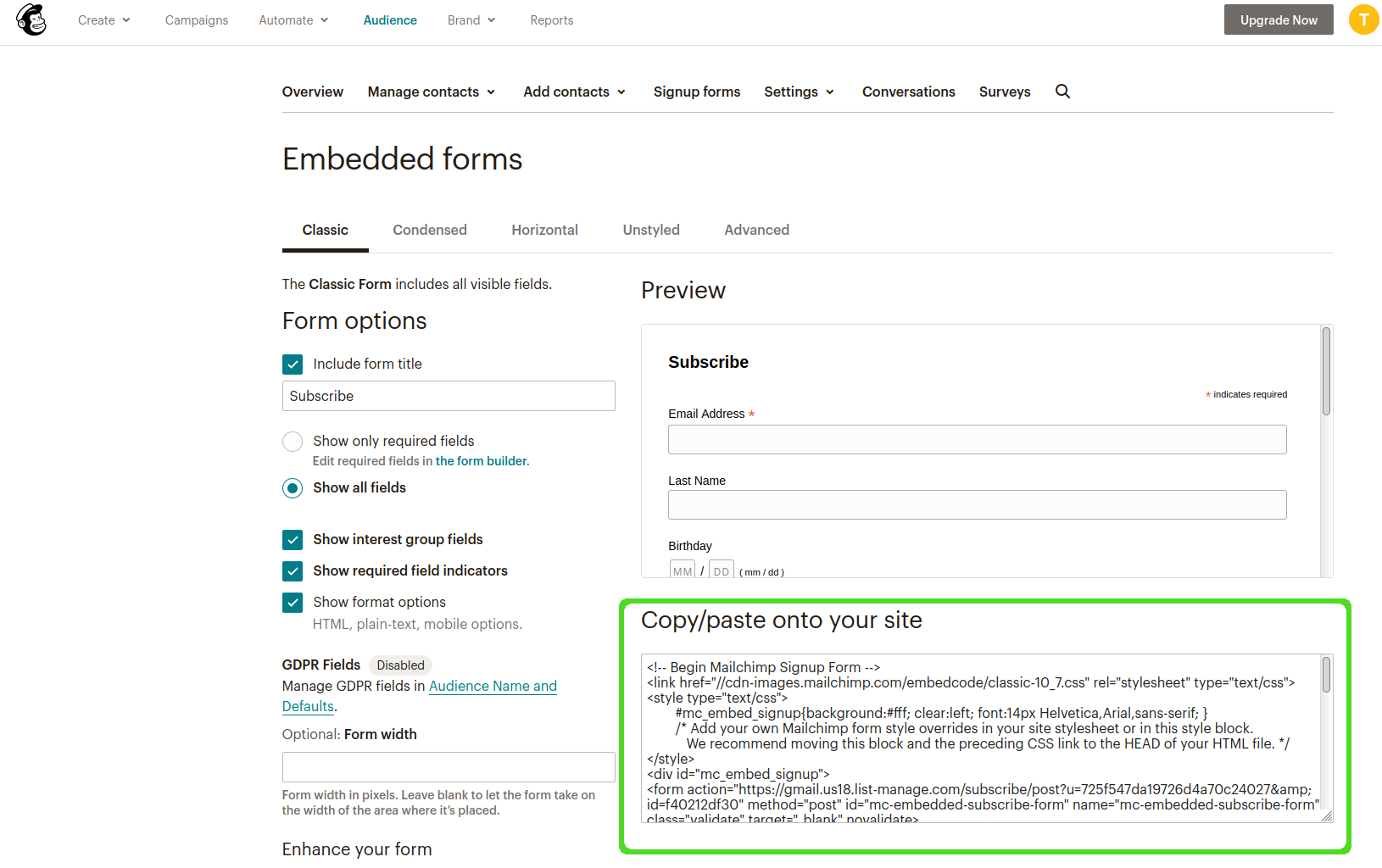The height and width of the screenshot is (868, 1382).
Task: Expand the Automate dropdown menu
Action: coord(293,20)
